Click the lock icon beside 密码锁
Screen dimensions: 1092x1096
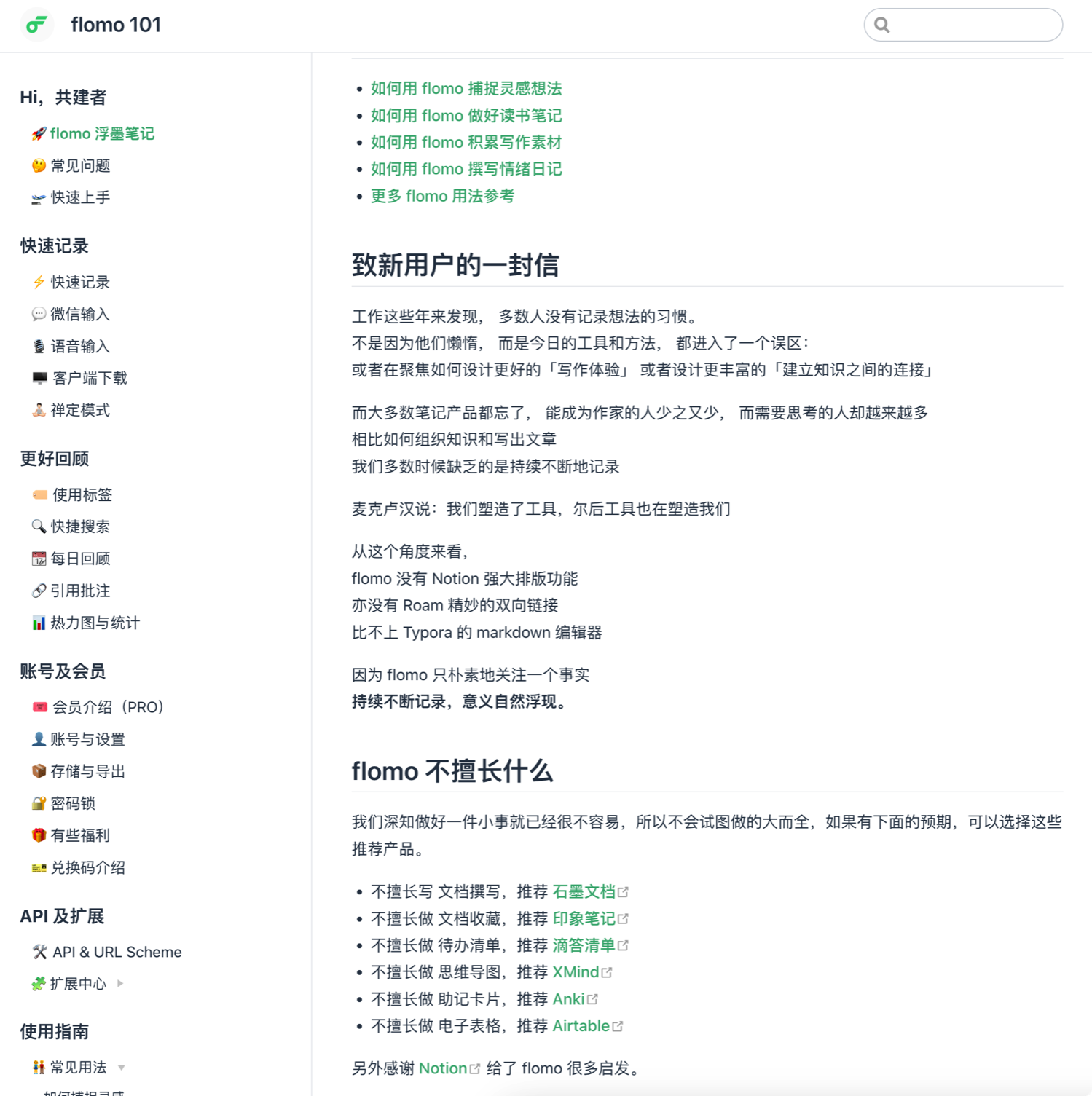click(39, 803)
